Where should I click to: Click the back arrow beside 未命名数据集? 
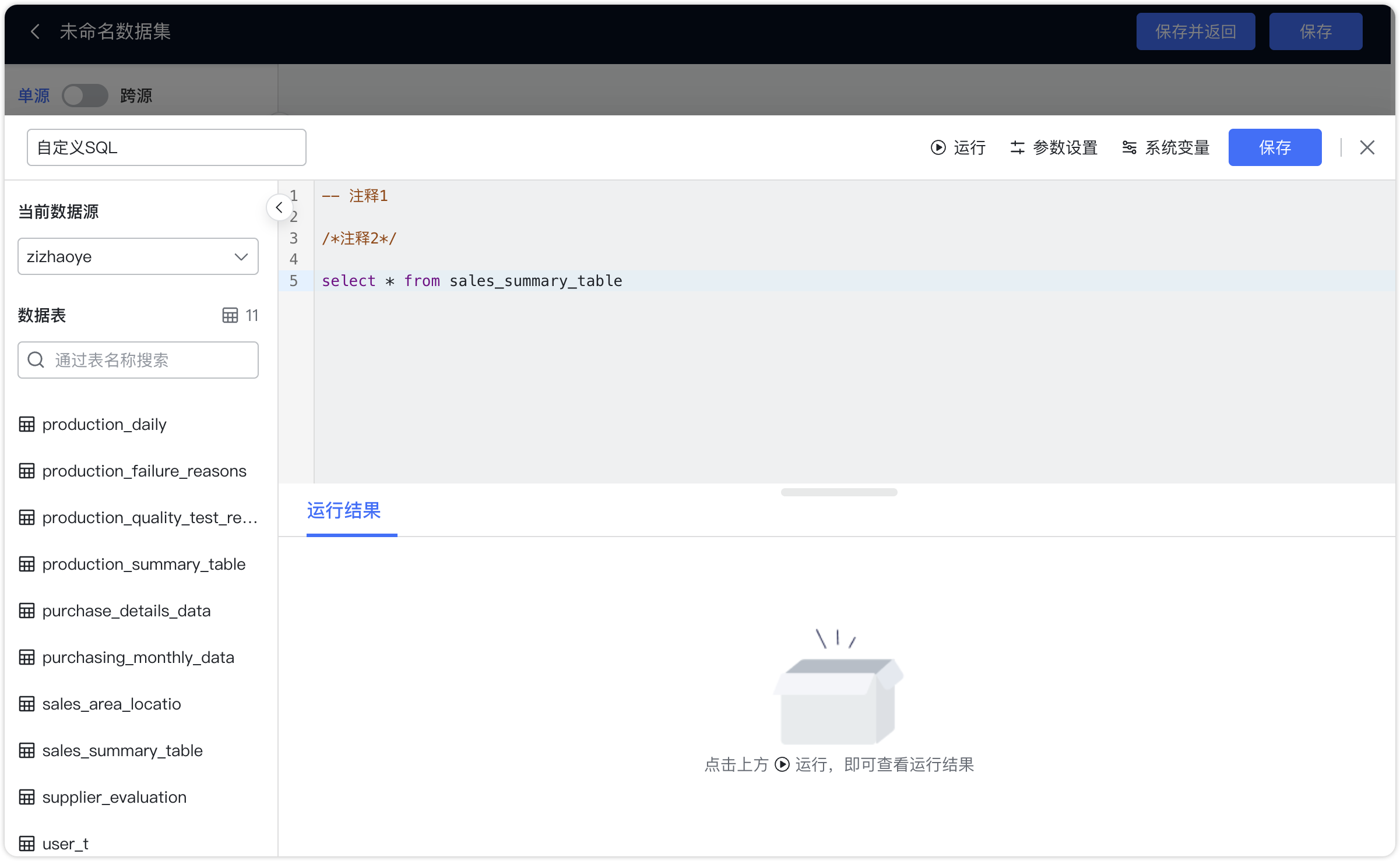tap(36, 31)
